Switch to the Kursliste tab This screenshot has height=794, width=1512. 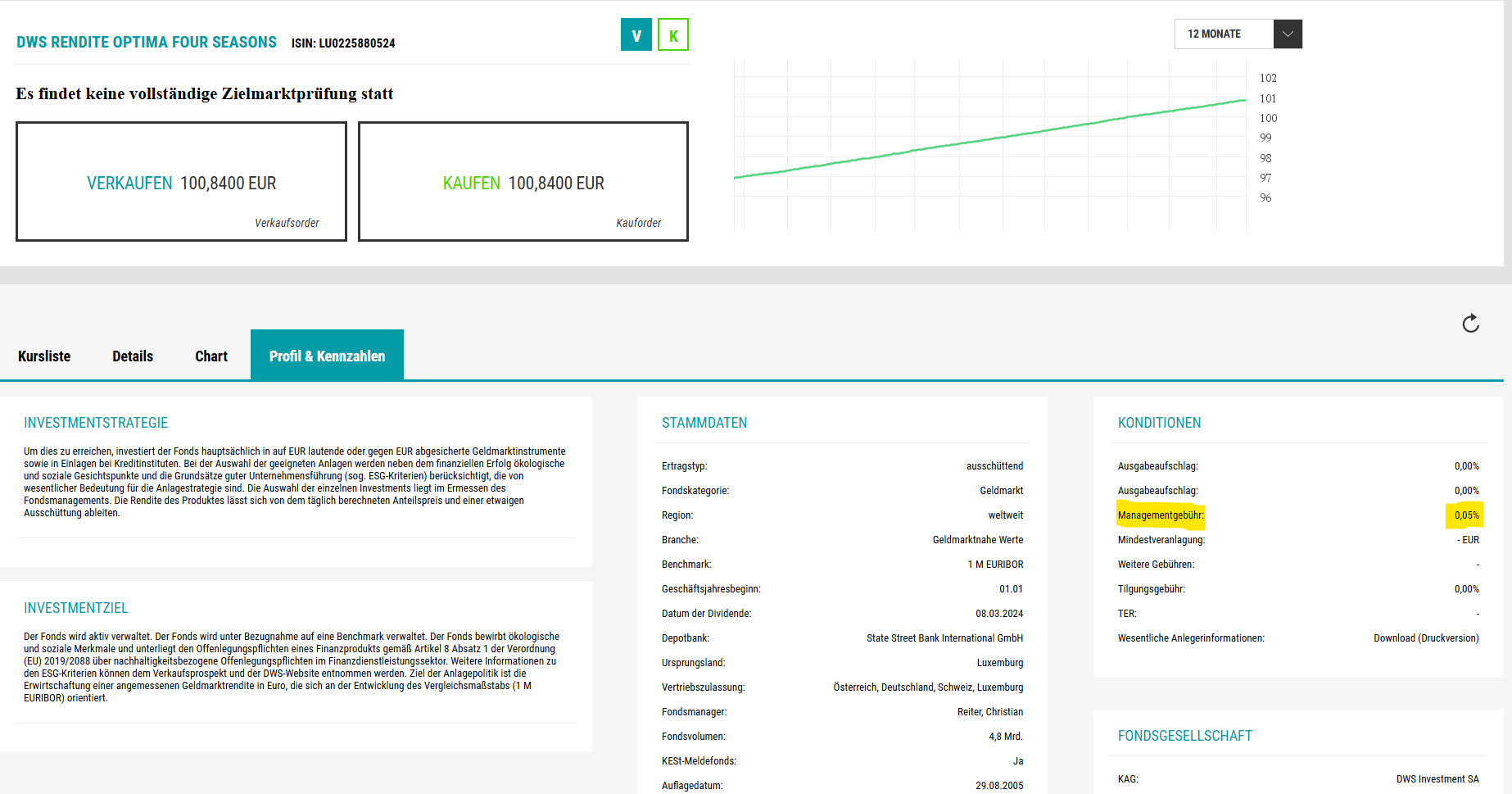coord(44,356)
